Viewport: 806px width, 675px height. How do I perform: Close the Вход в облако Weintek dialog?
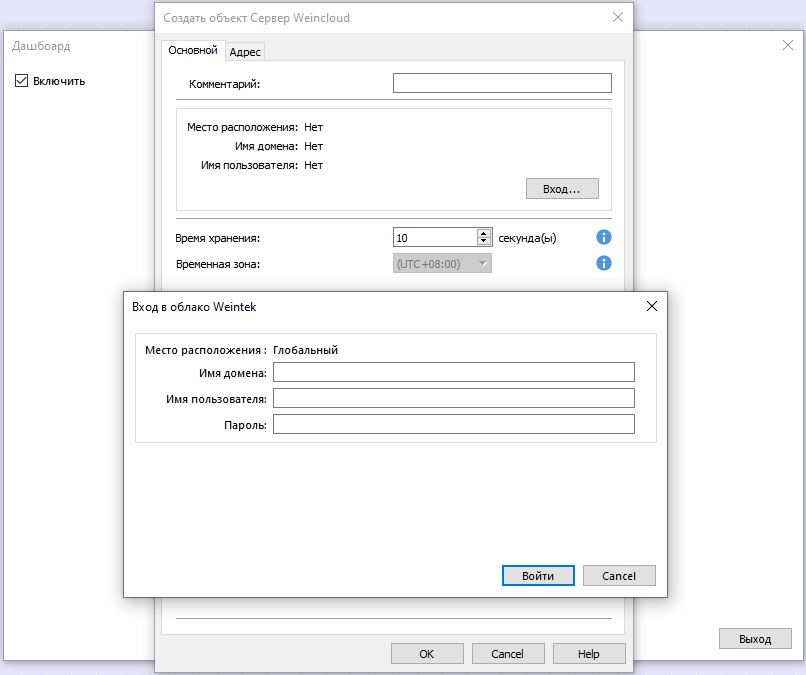[x=652, y=306]
